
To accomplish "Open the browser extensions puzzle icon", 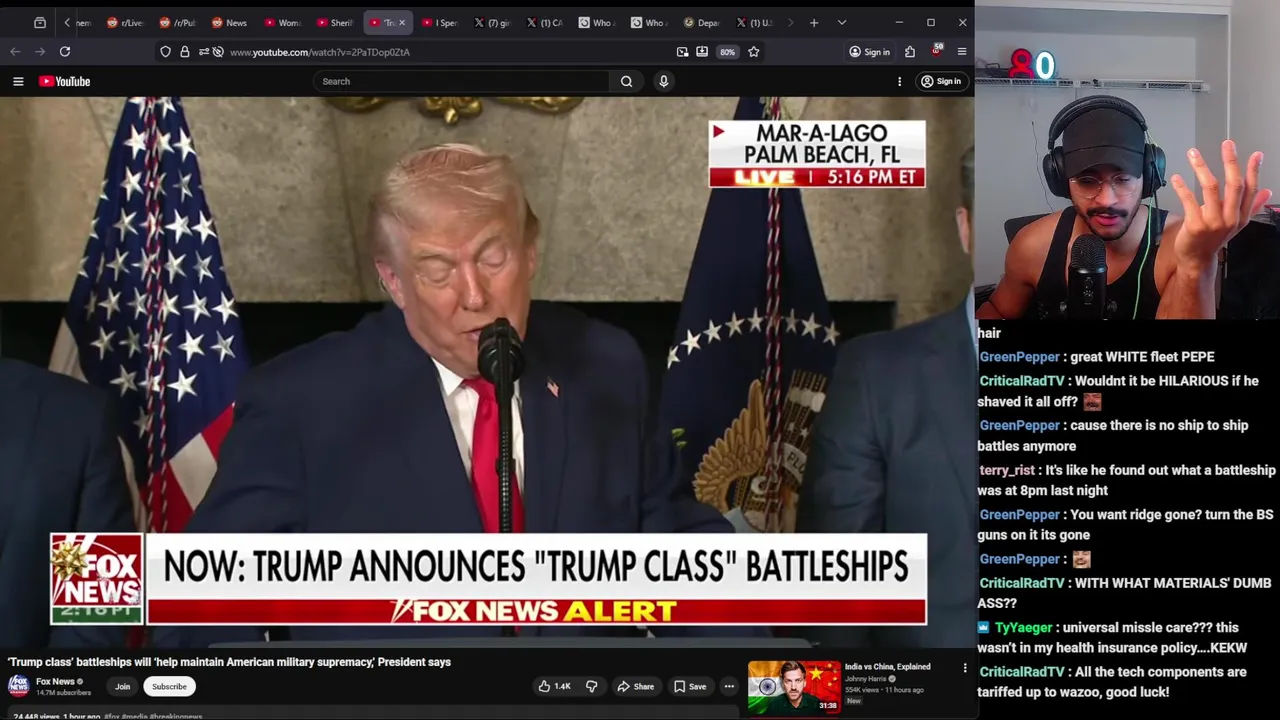I will click(910, 51).
